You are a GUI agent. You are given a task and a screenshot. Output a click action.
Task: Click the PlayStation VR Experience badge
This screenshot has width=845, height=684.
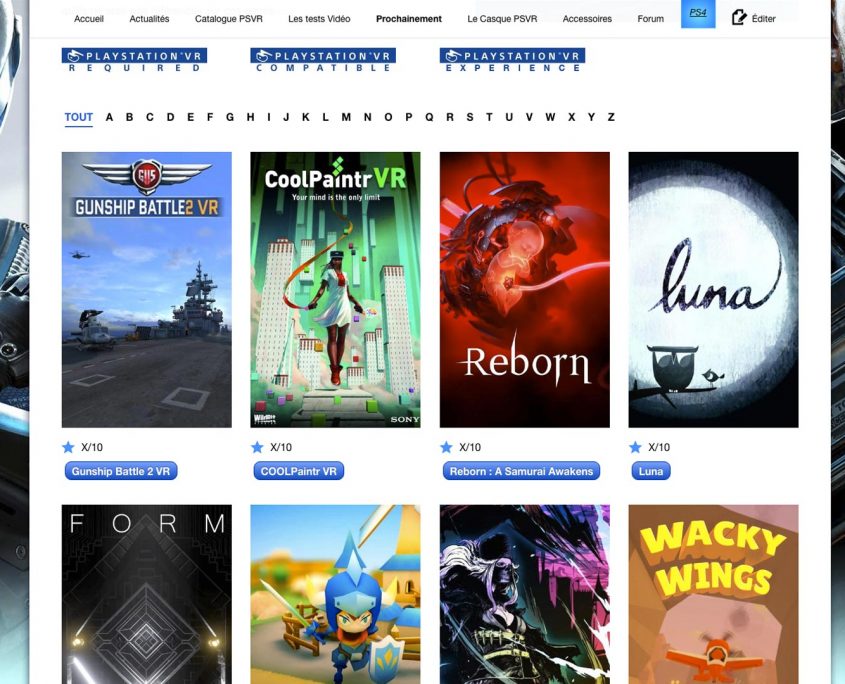pyautogui.click(x=512, y=60)
